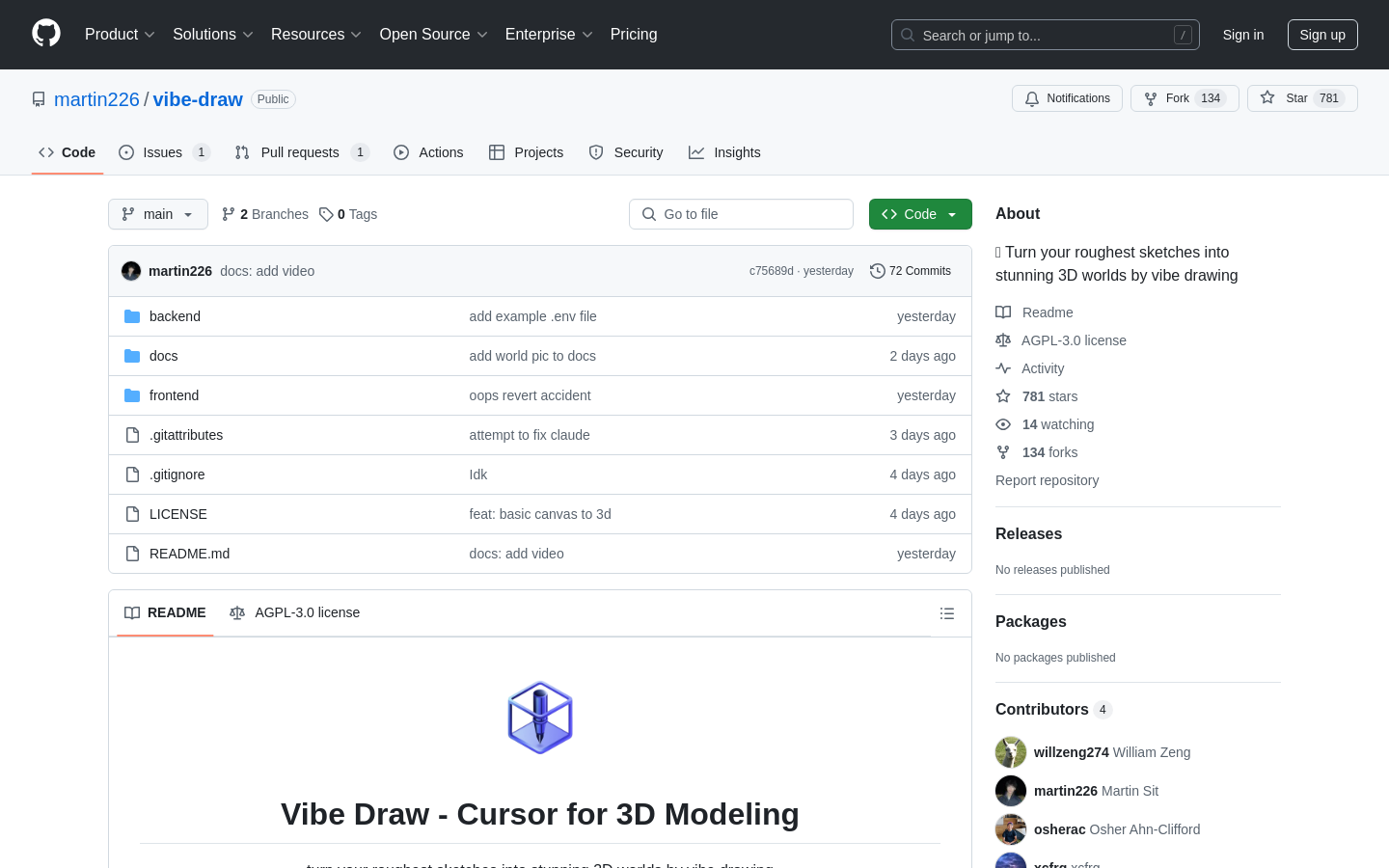Click the Go to file search field
The width and height of the screenshot is (1389, 868).
[741, 214]
